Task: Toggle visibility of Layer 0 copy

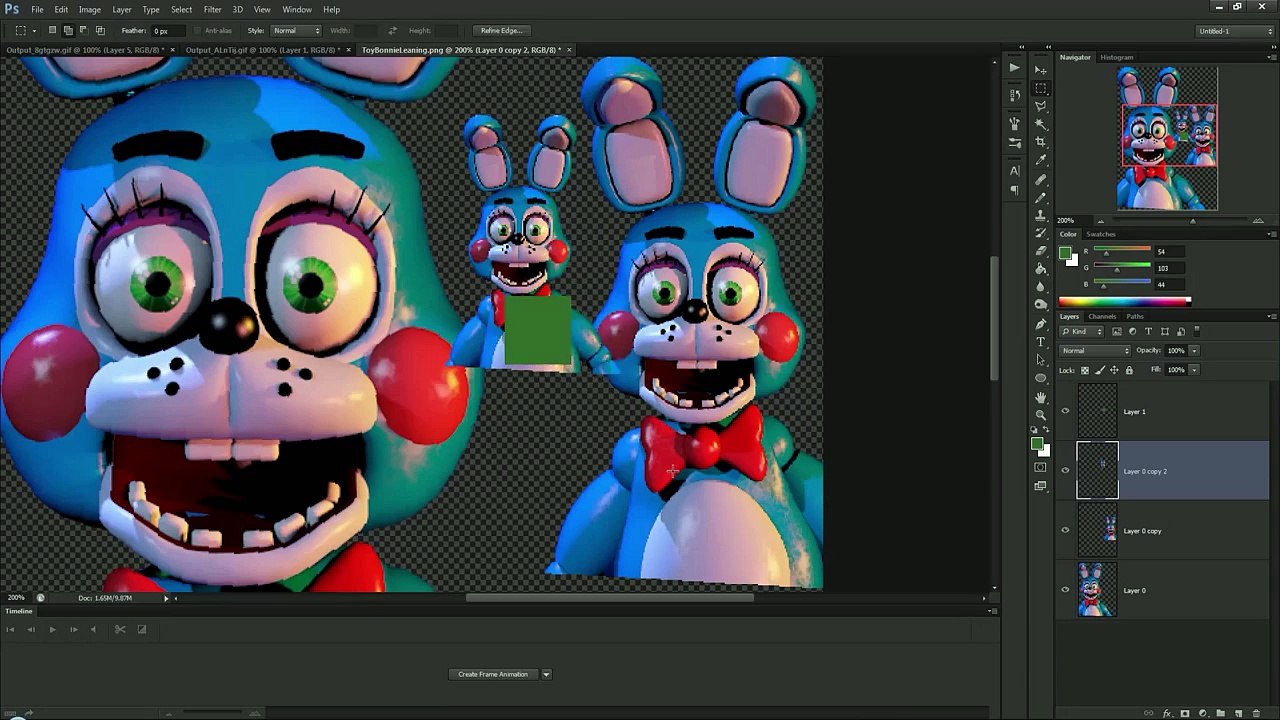Action: [x=1065, y=531]
